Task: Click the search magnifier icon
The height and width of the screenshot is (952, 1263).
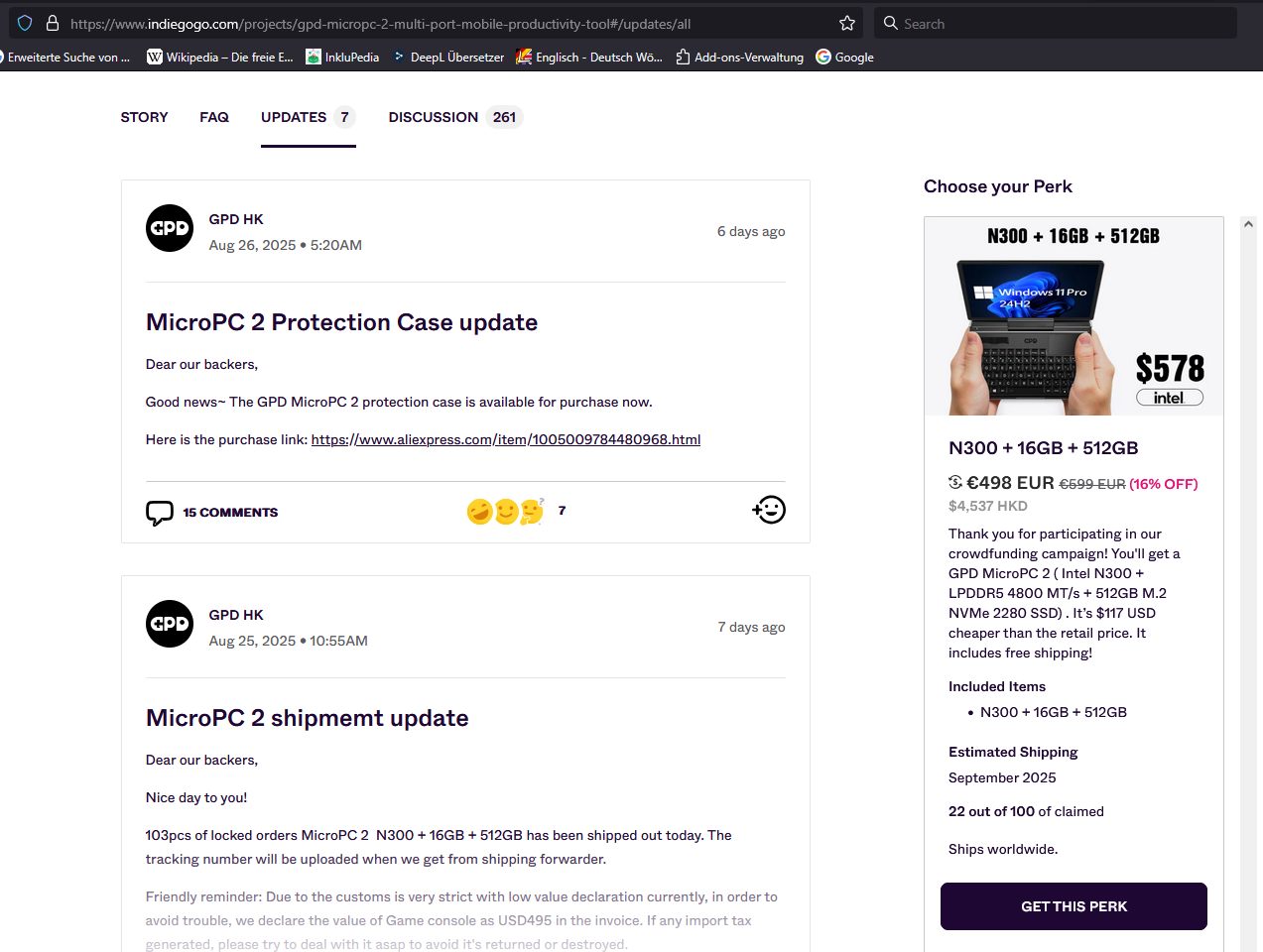Action: coord(890,23)
